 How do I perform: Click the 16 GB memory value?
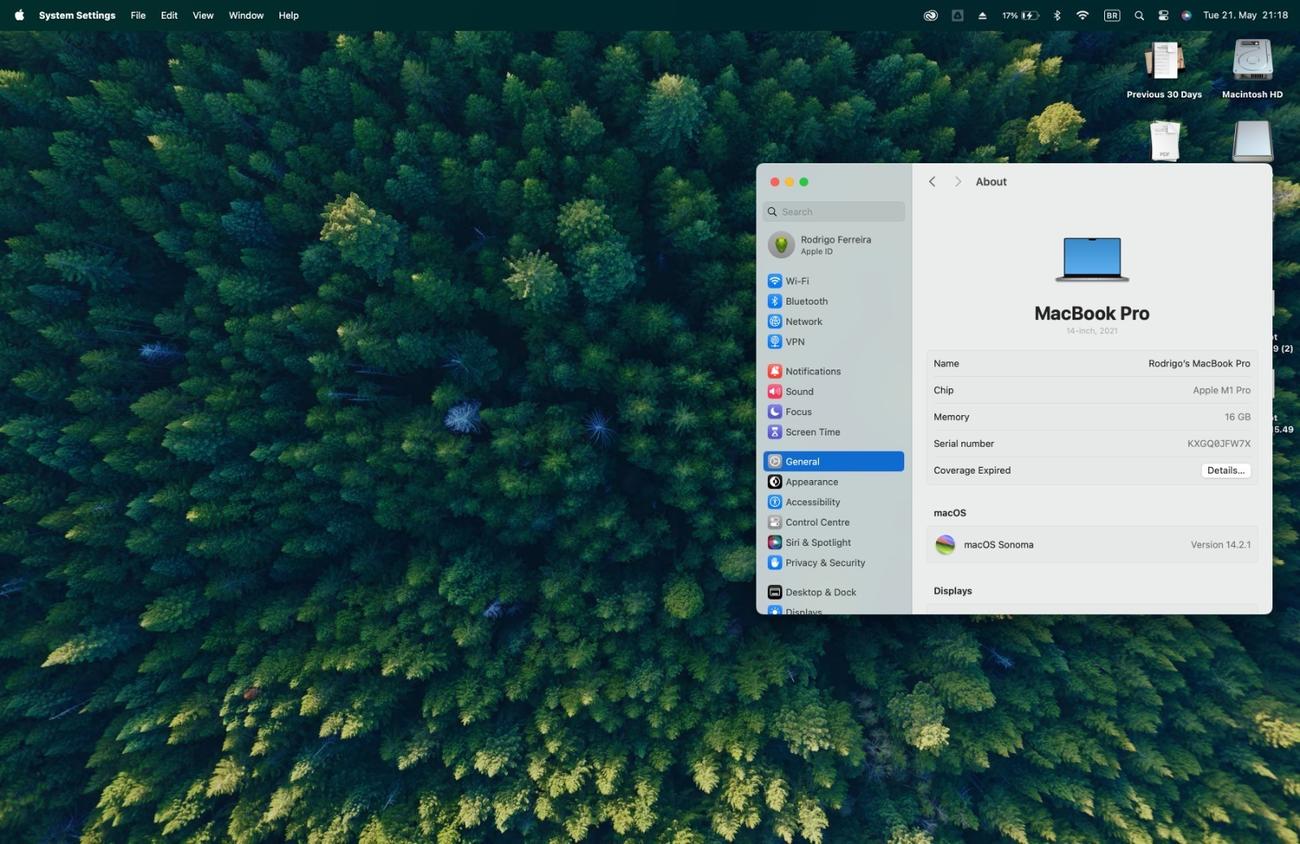[1237, 417]
